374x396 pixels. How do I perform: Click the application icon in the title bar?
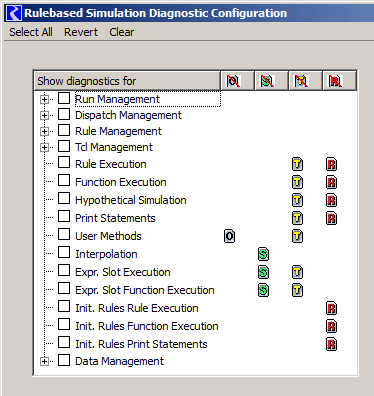(x=14, y=13)
